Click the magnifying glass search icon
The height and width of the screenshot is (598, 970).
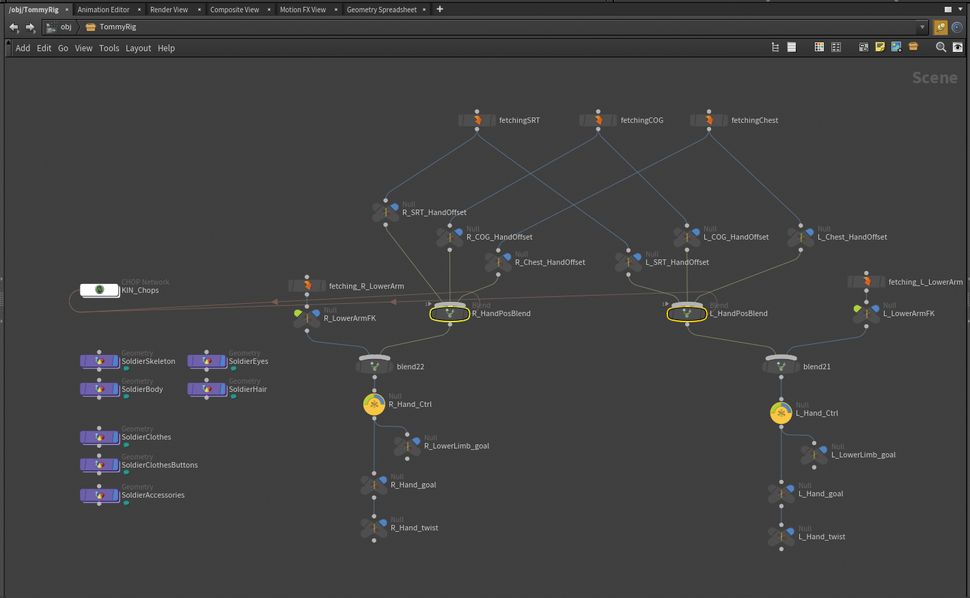point(941,46)
